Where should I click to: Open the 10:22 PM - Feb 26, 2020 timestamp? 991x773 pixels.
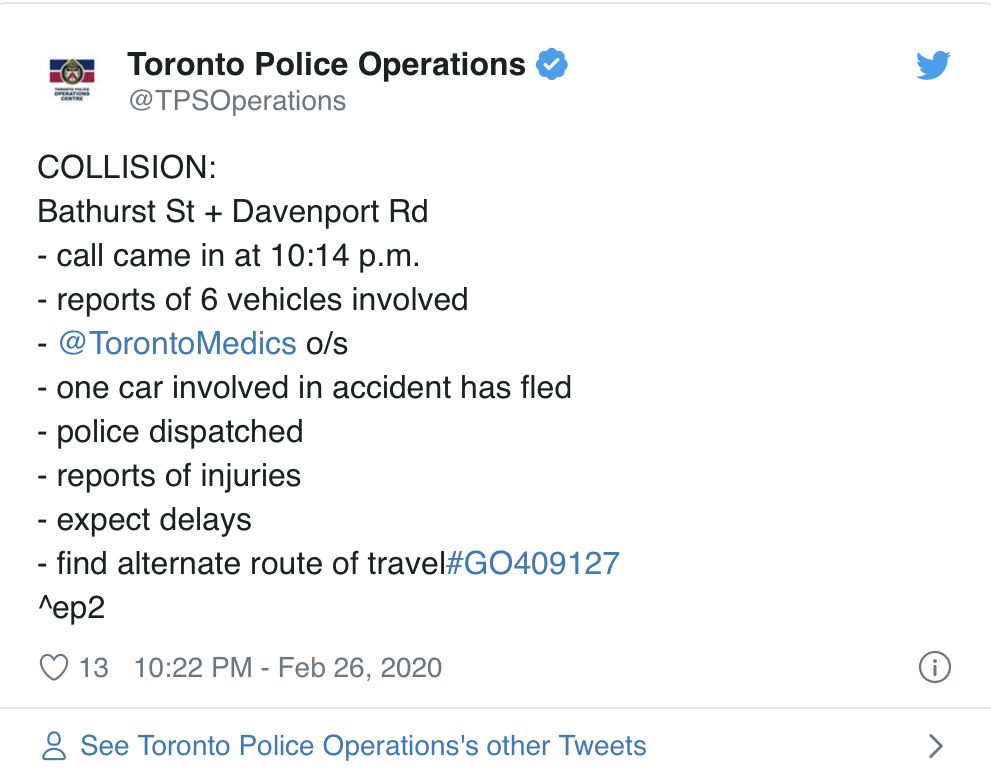tap(288, 667)
